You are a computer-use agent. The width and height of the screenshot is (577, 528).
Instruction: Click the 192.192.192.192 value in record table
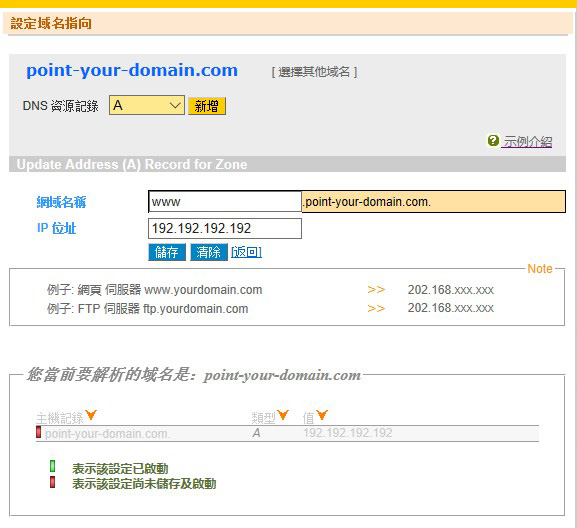click(x=348, y=433)
